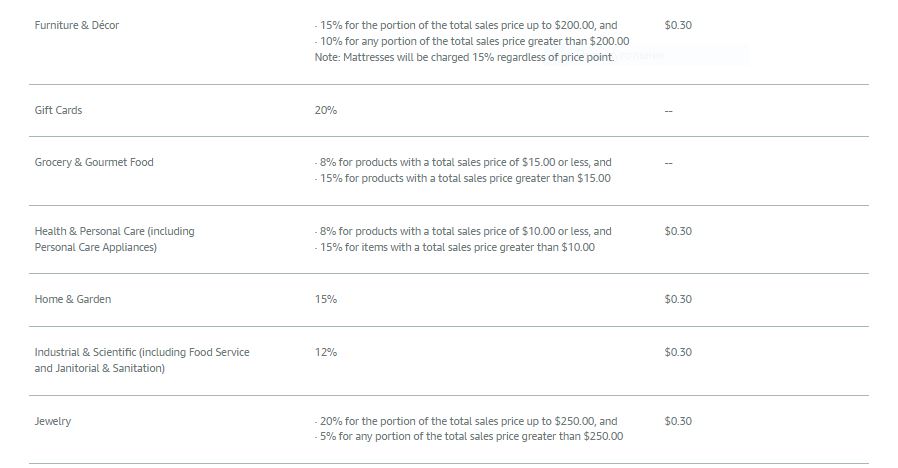Click the Health & Personal Care category text
This screenshot has height=468, width=898.
[115, 239]
